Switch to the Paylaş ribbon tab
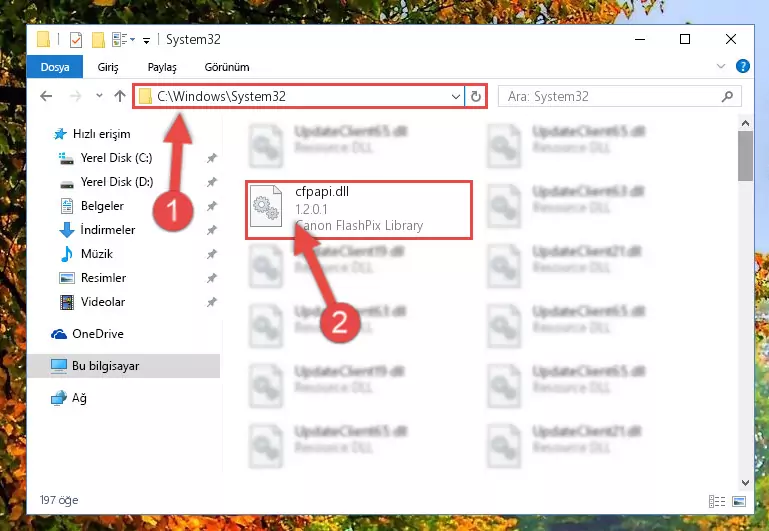Screen dimensions: 769x531 (x=162, y=67)
